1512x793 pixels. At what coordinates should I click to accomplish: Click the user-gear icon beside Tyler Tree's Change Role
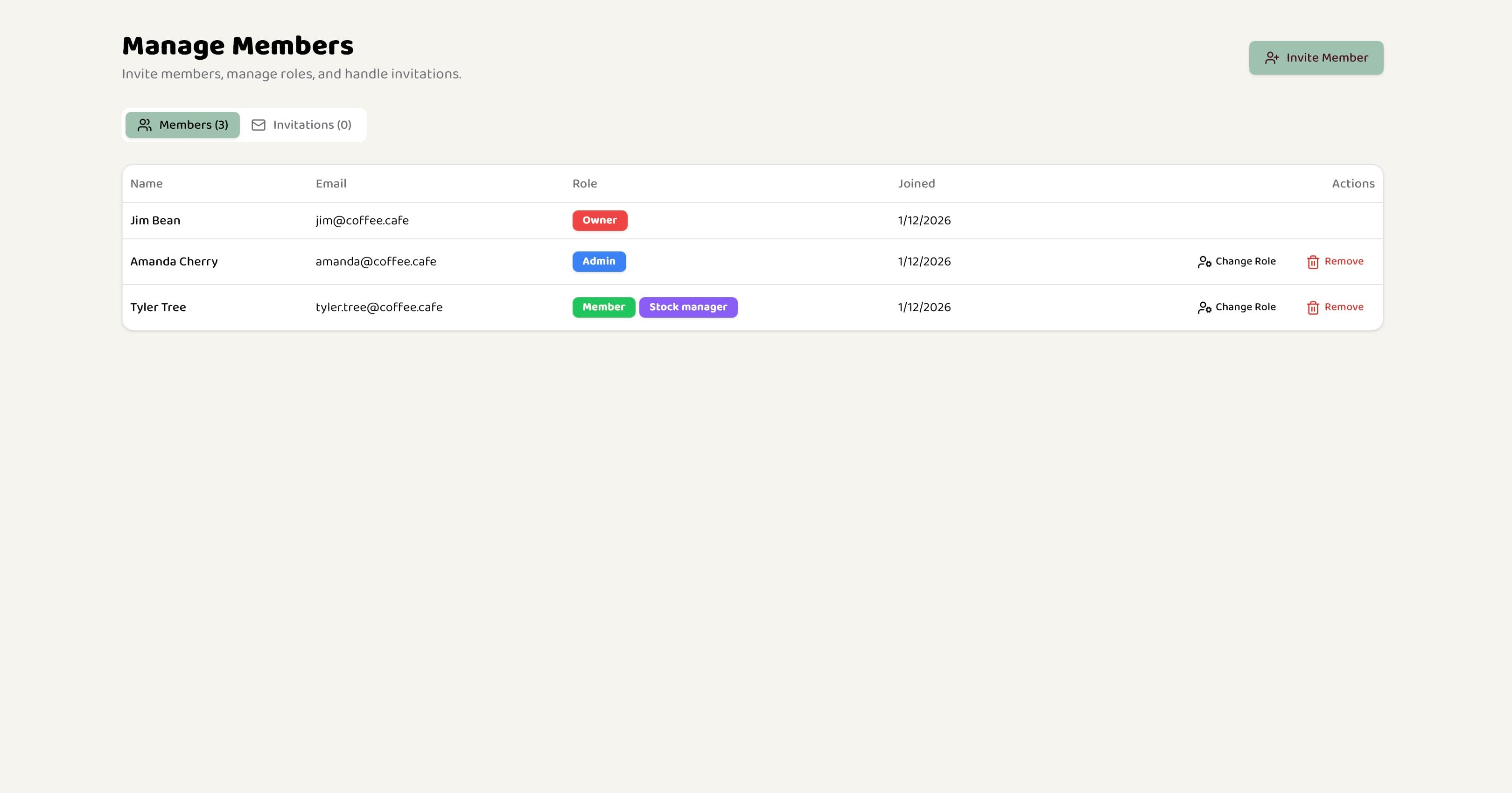pyautogui.click(x=1204, y=307)
